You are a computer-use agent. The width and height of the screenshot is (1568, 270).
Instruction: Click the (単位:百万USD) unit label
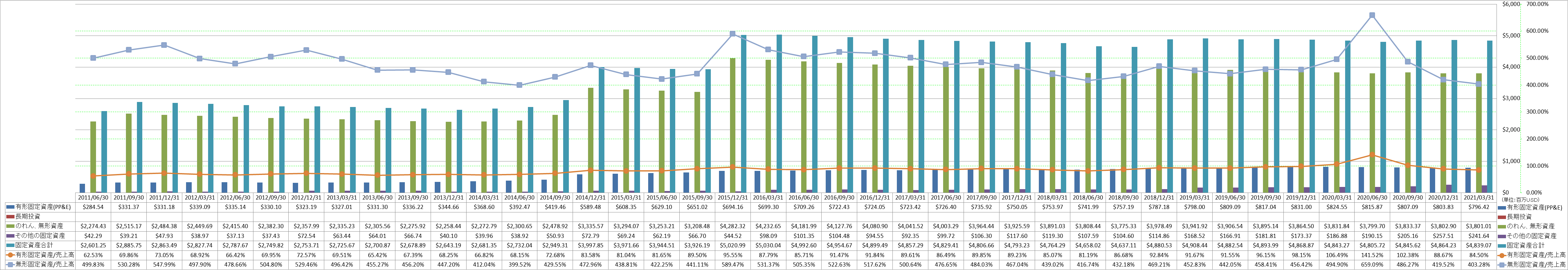(x=1516, y=200)
